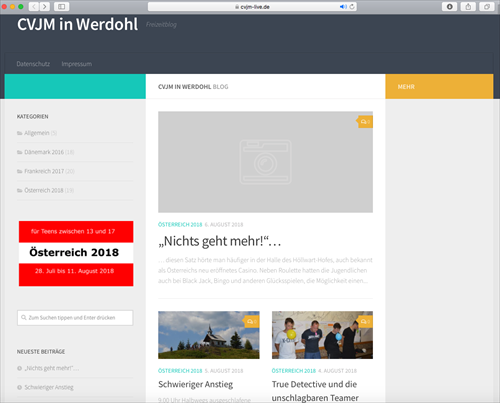This screenshot has width=500, height=403.
Task: Click Österreich 2018 tag above True Detective
Action: 294,371
